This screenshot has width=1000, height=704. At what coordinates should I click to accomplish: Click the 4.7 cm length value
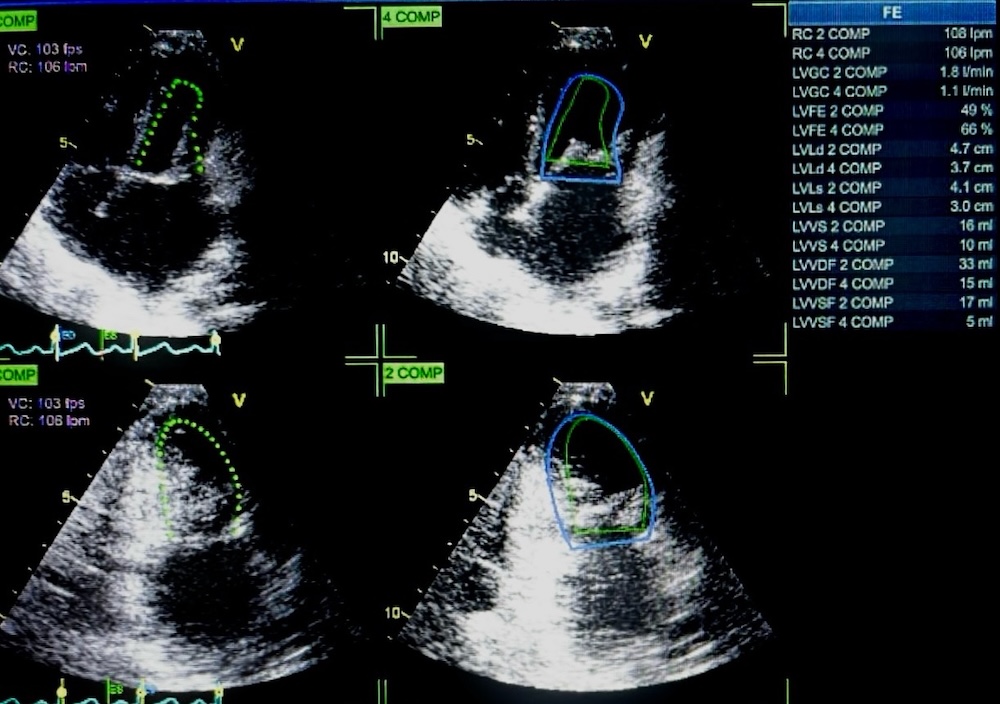tap(971, 149)
